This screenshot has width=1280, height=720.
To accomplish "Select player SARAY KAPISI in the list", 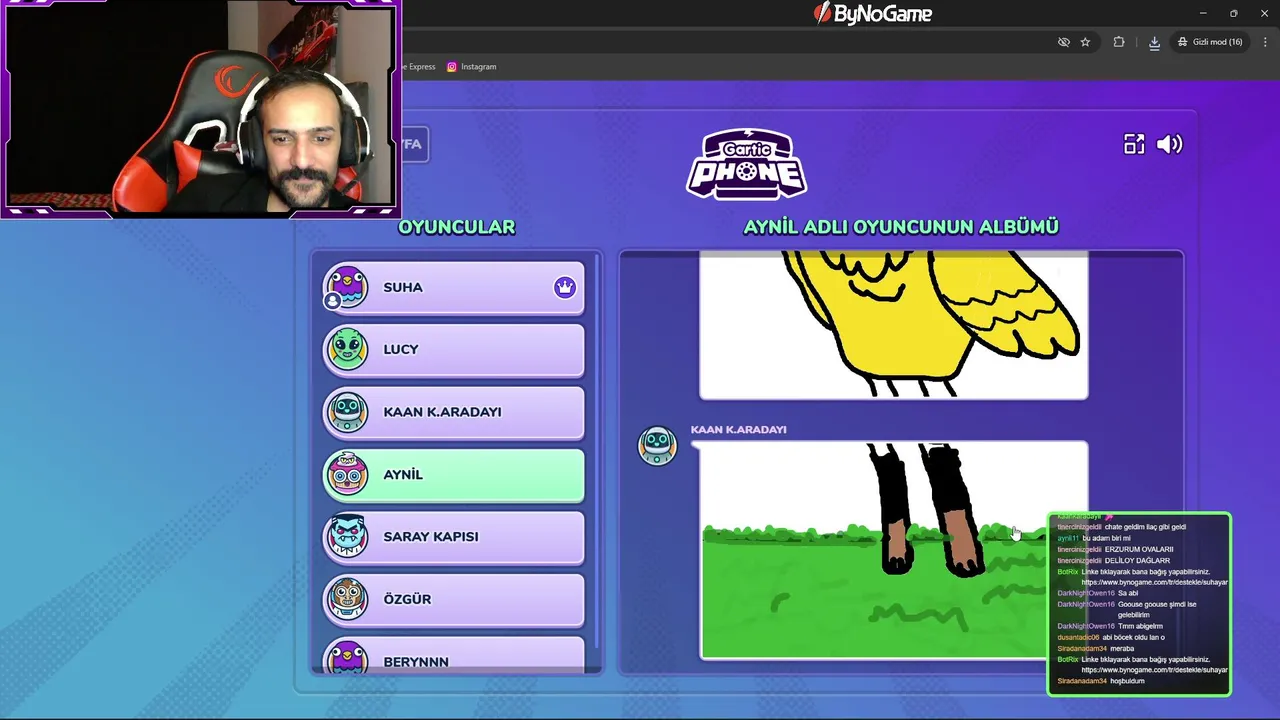I will point(453,537).
